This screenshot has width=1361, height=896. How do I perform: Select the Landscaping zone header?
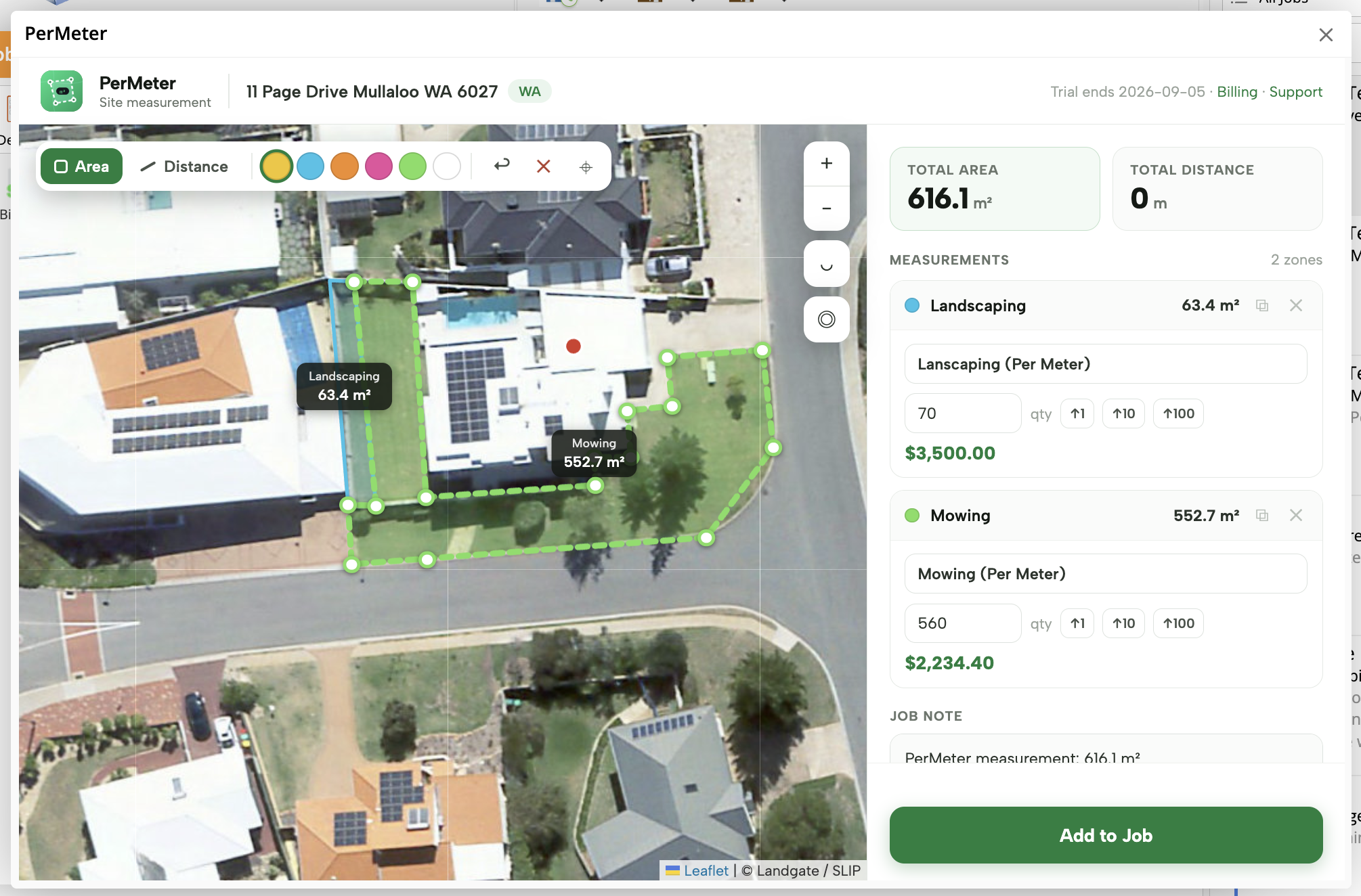coord(1106,306)
